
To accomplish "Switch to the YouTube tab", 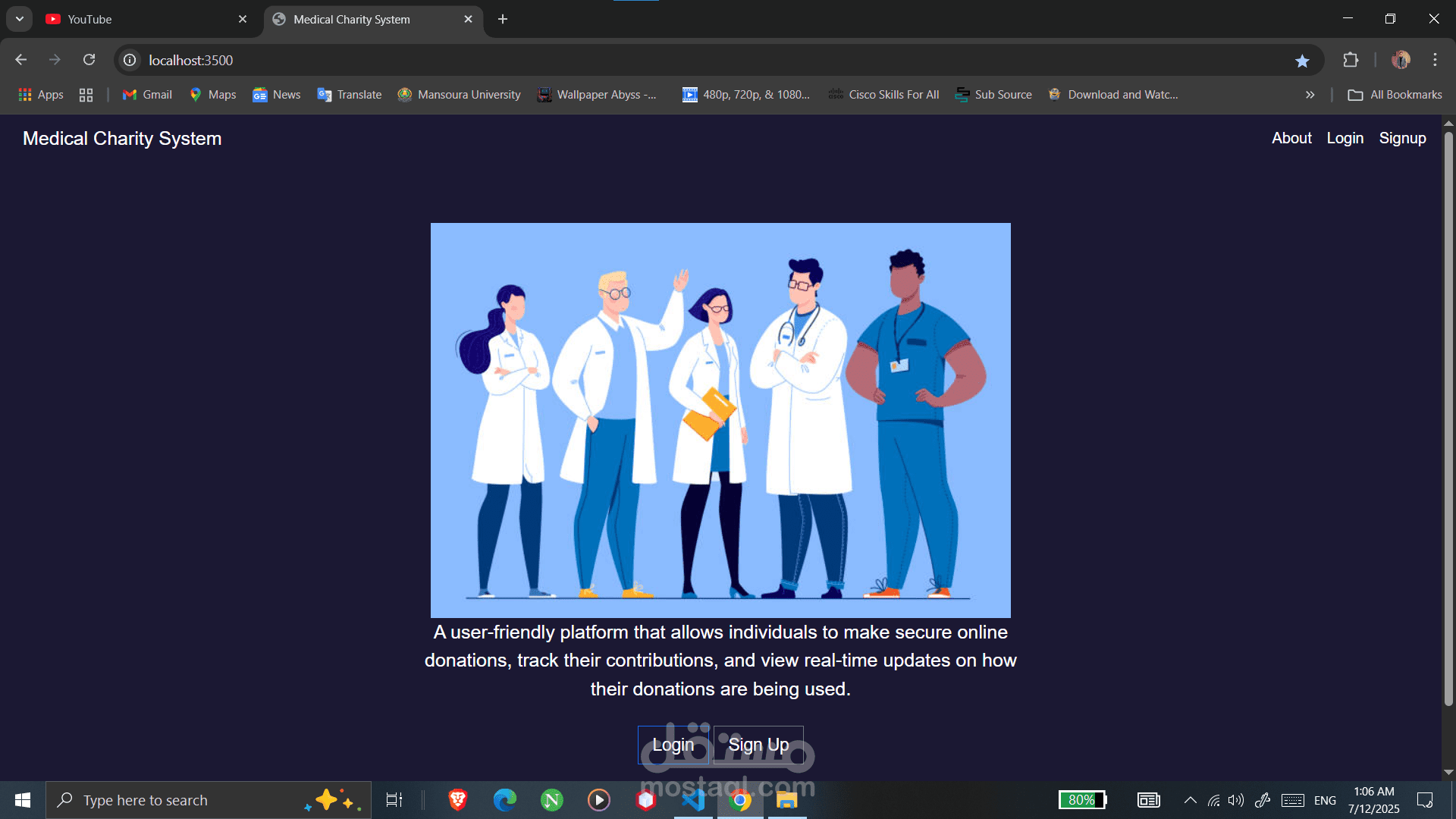I will (x=144, y=20).
